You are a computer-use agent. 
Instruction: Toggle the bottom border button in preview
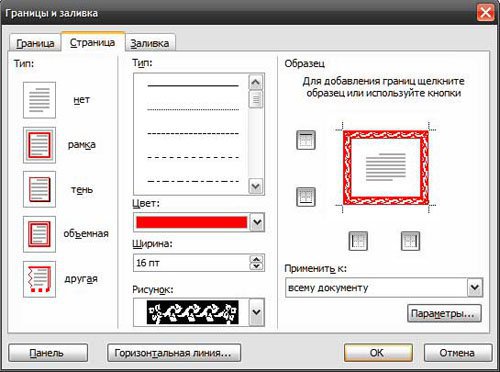point(306,197)
